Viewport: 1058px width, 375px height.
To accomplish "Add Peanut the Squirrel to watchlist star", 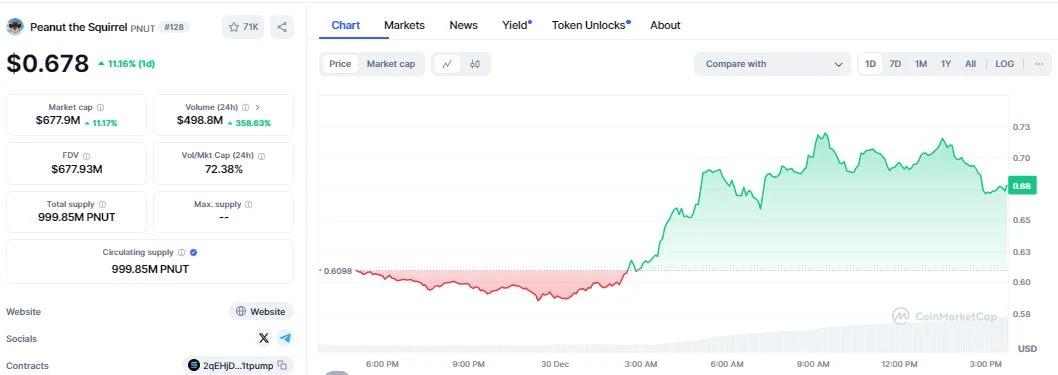I will point(243,27).
